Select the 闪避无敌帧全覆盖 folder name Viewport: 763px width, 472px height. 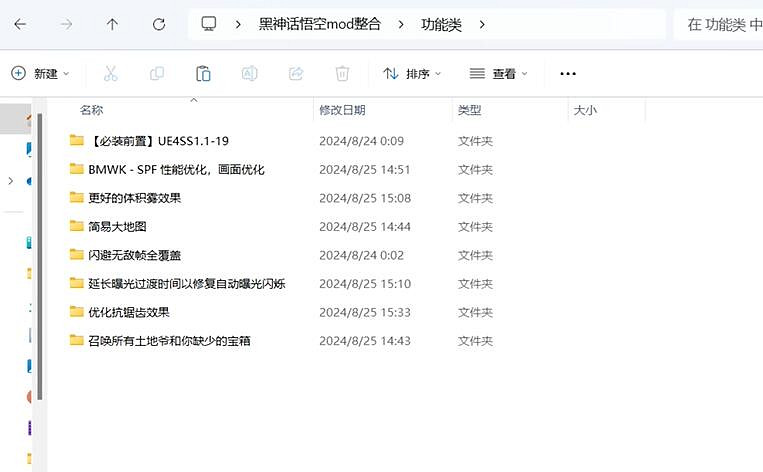[x=135, y=255]
